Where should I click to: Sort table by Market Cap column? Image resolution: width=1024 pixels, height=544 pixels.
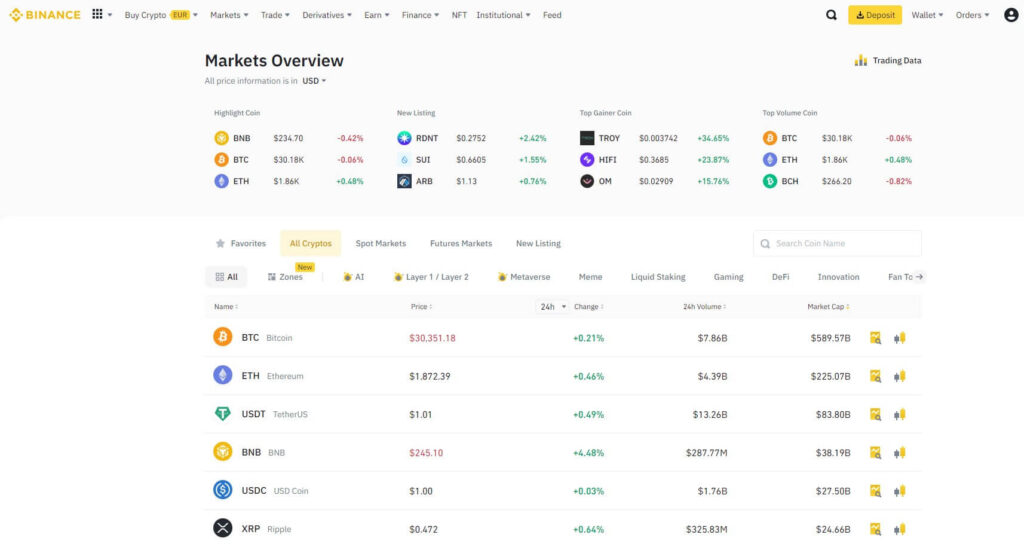828,306
